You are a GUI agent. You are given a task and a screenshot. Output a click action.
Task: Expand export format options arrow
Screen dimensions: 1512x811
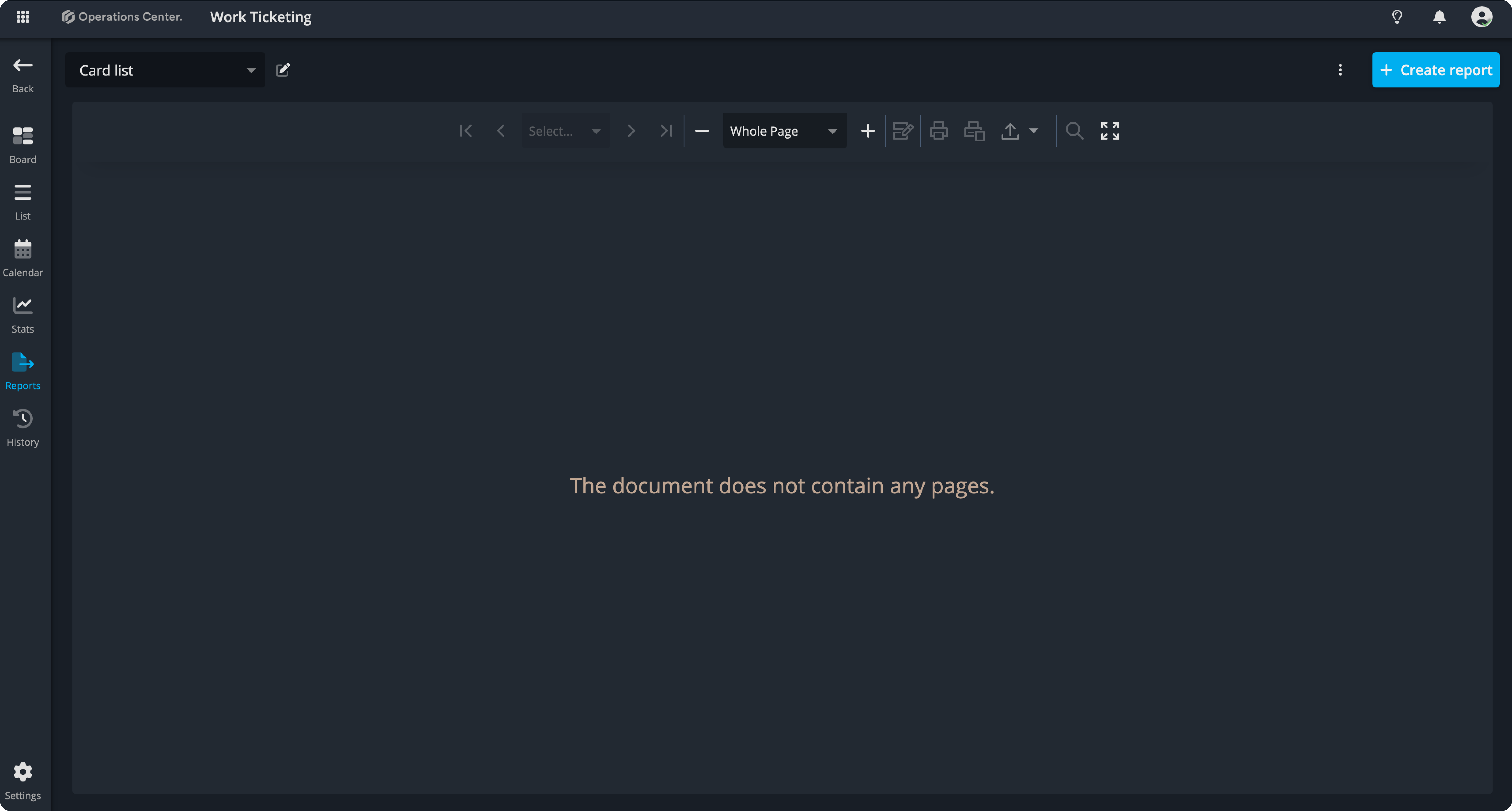pyautogui.click(x=1034, y=131)
